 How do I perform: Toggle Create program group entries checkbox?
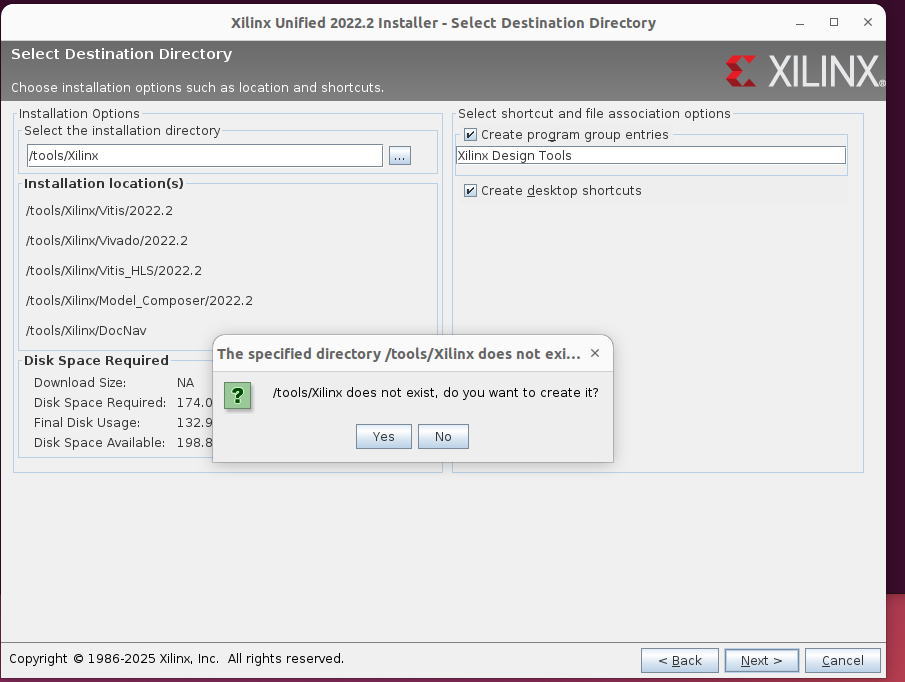(x=470, y=134)
